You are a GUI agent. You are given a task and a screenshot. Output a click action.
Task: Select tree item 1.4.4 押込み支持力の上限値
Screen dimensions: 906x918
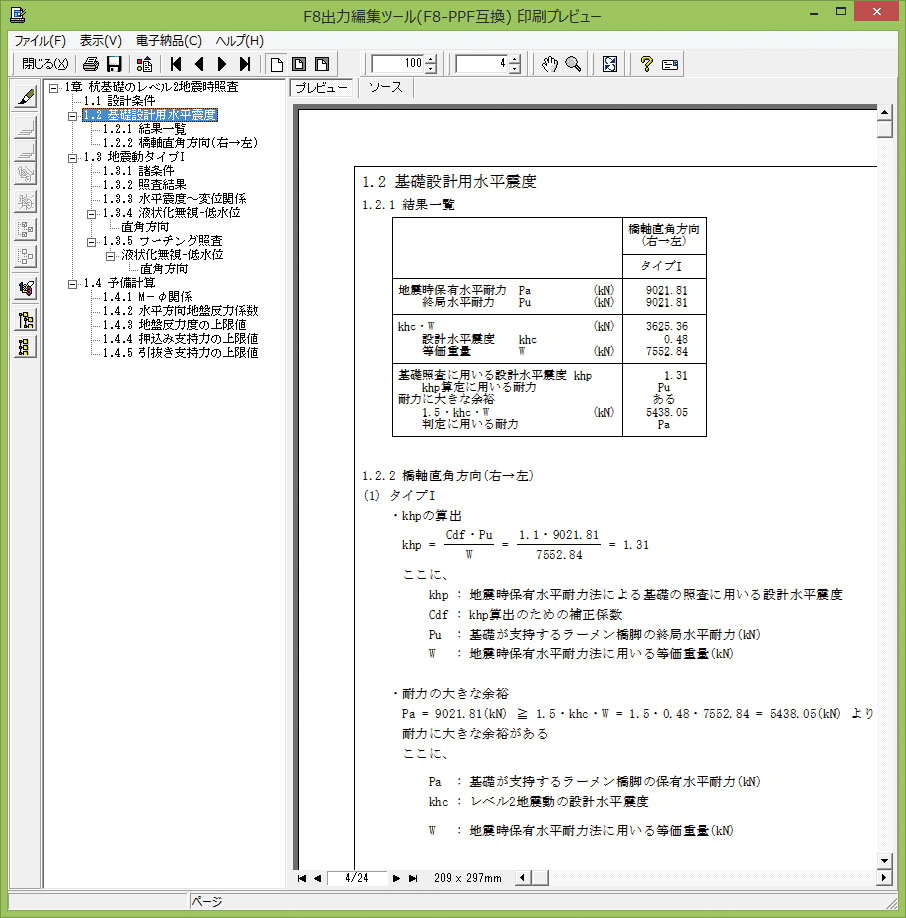coord(180,339)
